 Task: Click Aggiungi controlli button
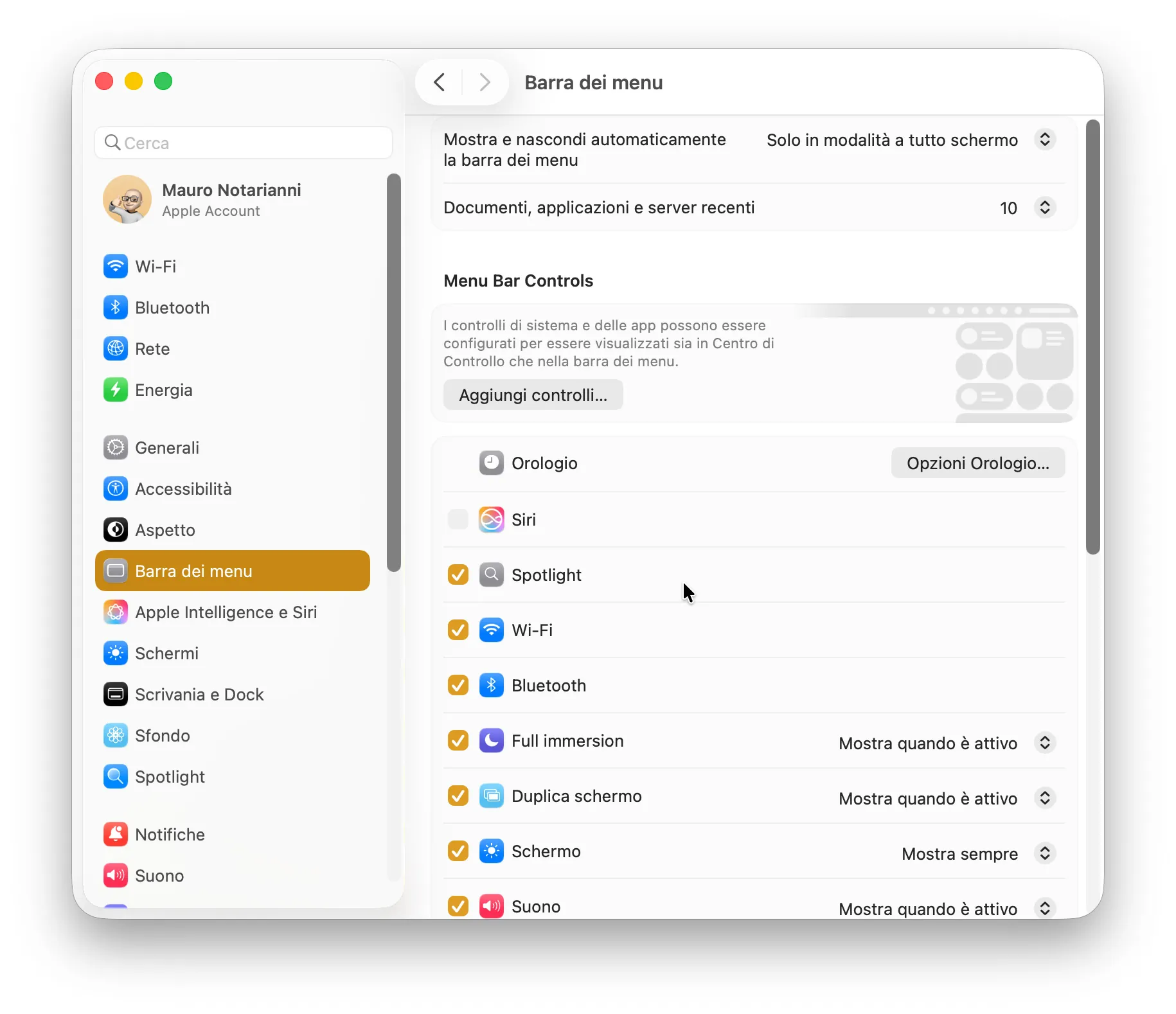533,395
